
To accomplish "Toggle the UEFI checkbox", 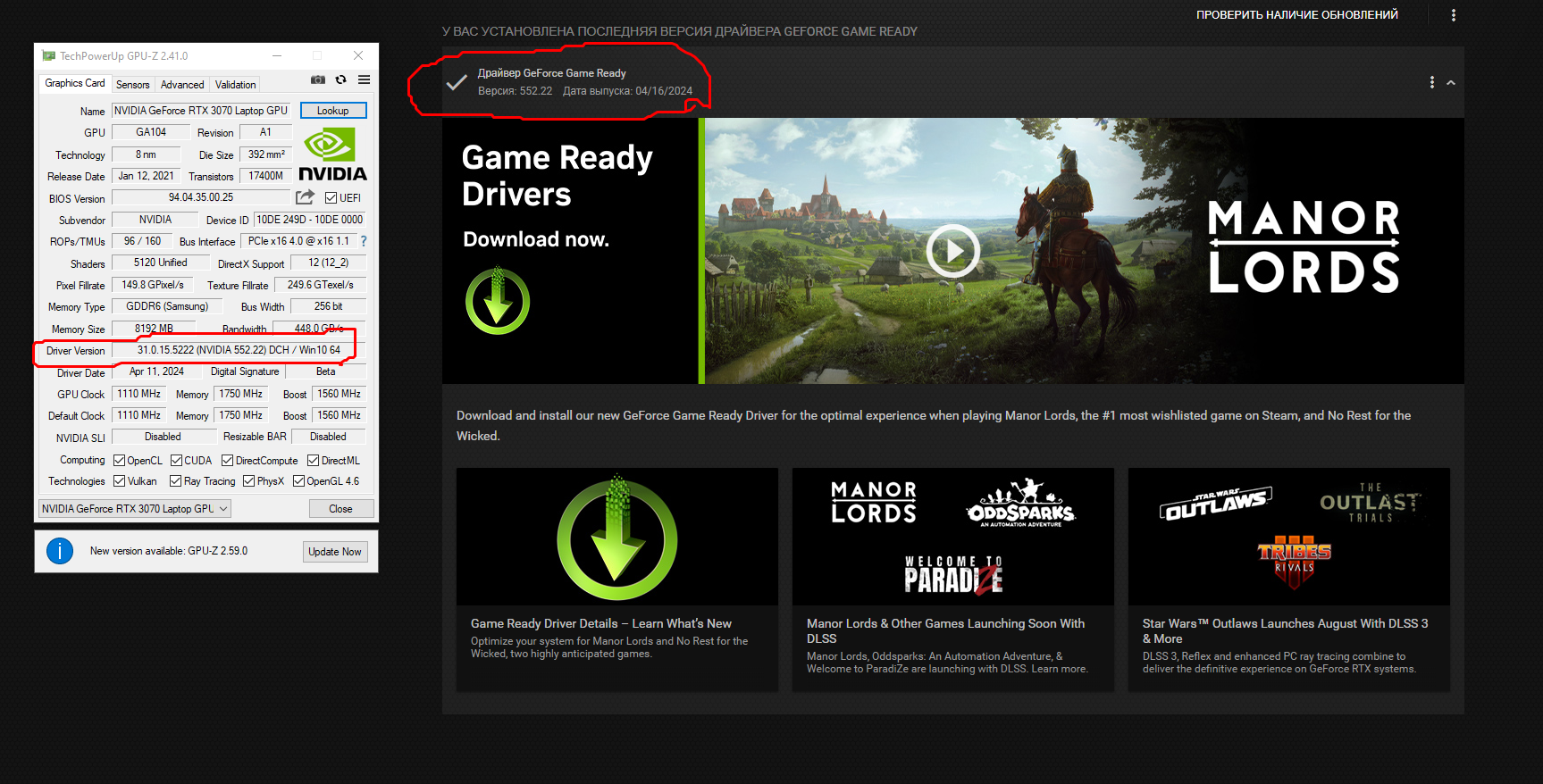I will 331,198.
